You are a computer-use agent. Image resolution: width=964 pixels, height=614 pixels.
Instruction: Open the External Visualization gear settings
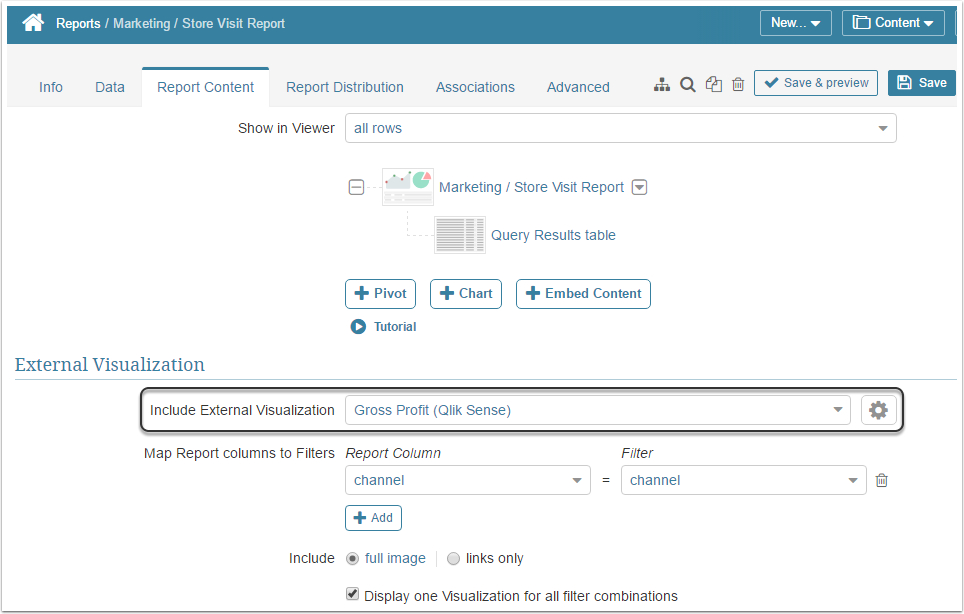tap(878, 410)
